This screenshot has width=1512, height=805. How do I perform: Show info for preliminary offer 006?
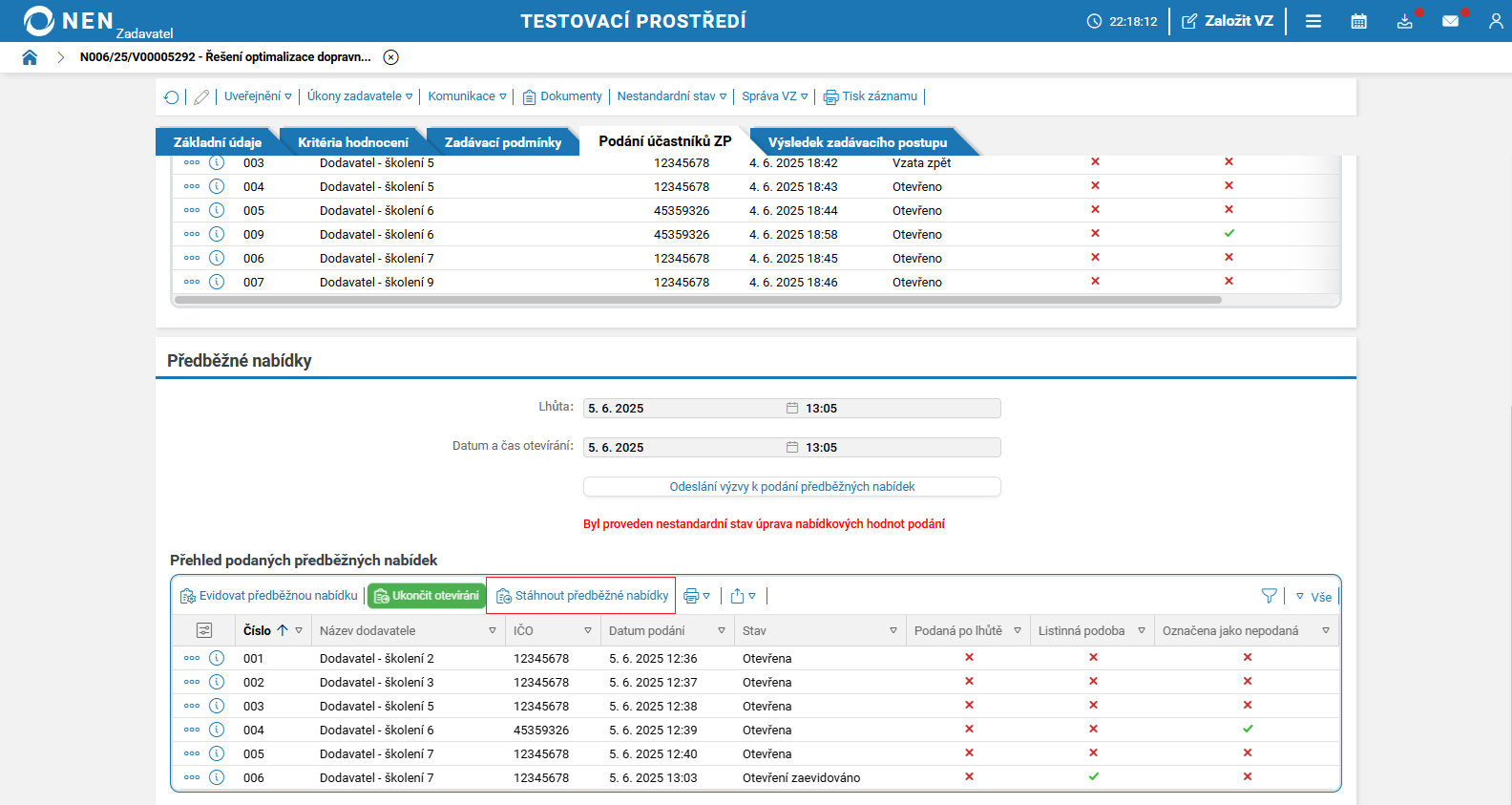(217, 777)
